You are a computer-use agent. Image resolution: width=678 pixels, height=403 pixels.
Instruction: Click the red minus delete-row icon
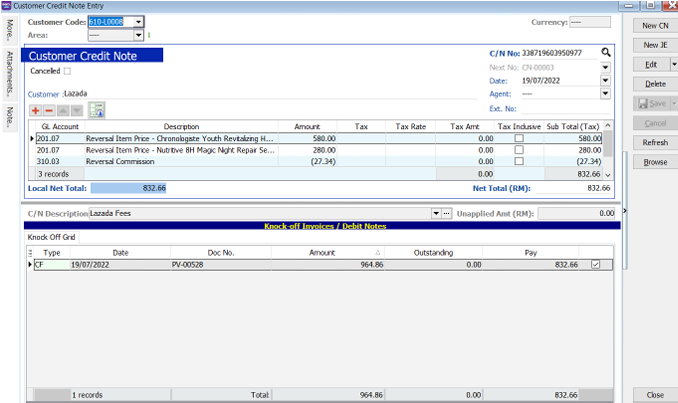pos(50,109)
